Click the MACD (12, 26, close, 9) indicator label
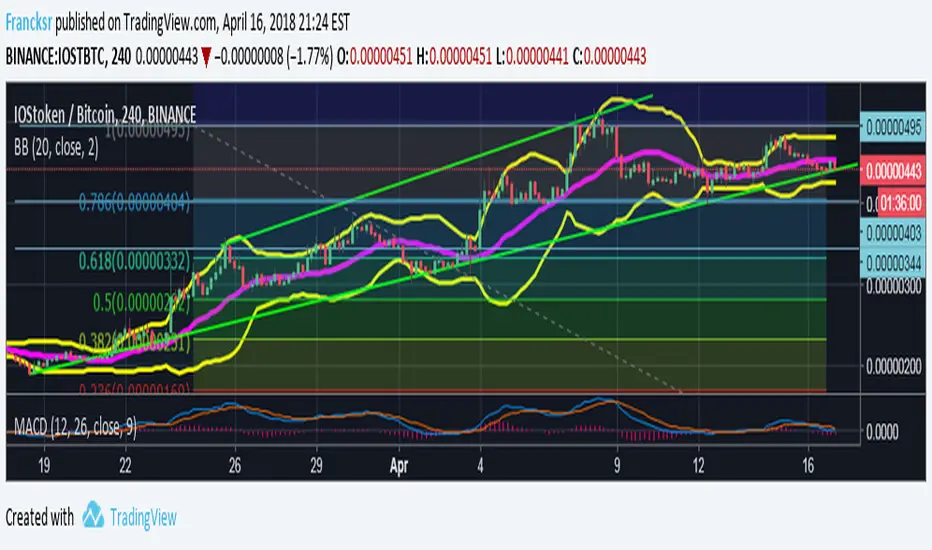Viewport: 932px width, 550px height. coord(75,426)
